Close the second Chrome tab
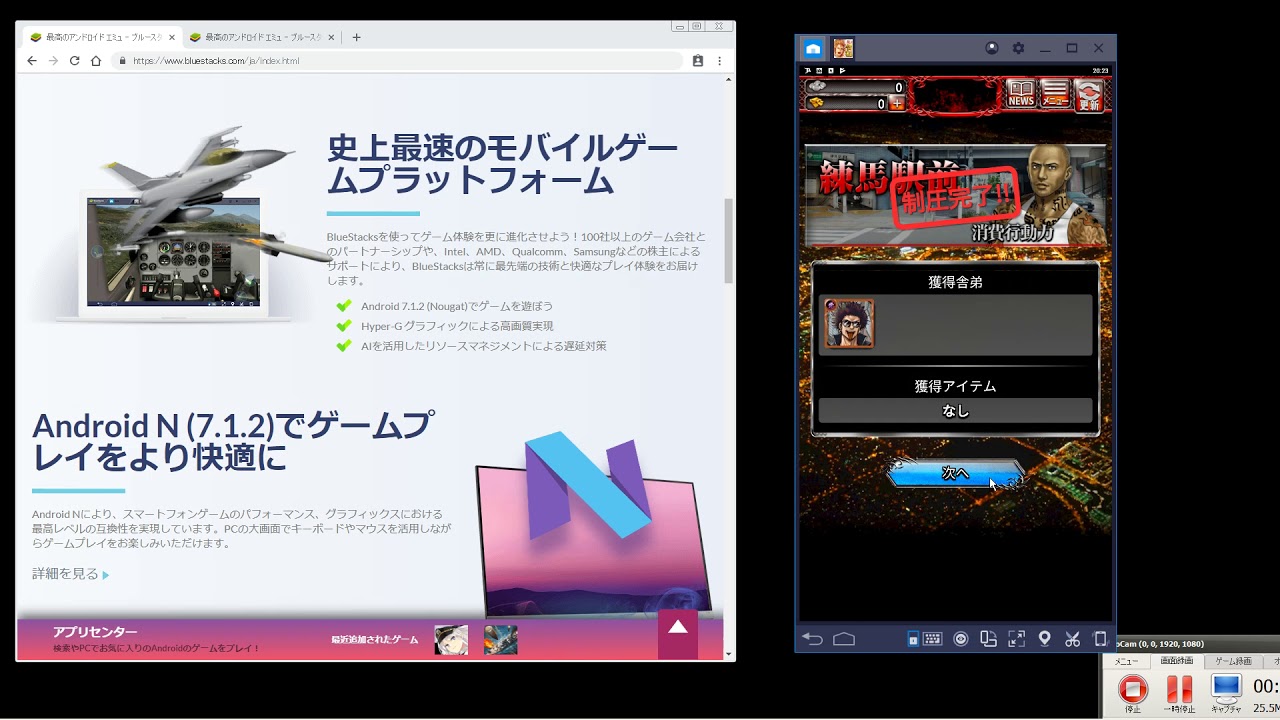Screen dimensions: 1280x720 click(x=331, y=37)
